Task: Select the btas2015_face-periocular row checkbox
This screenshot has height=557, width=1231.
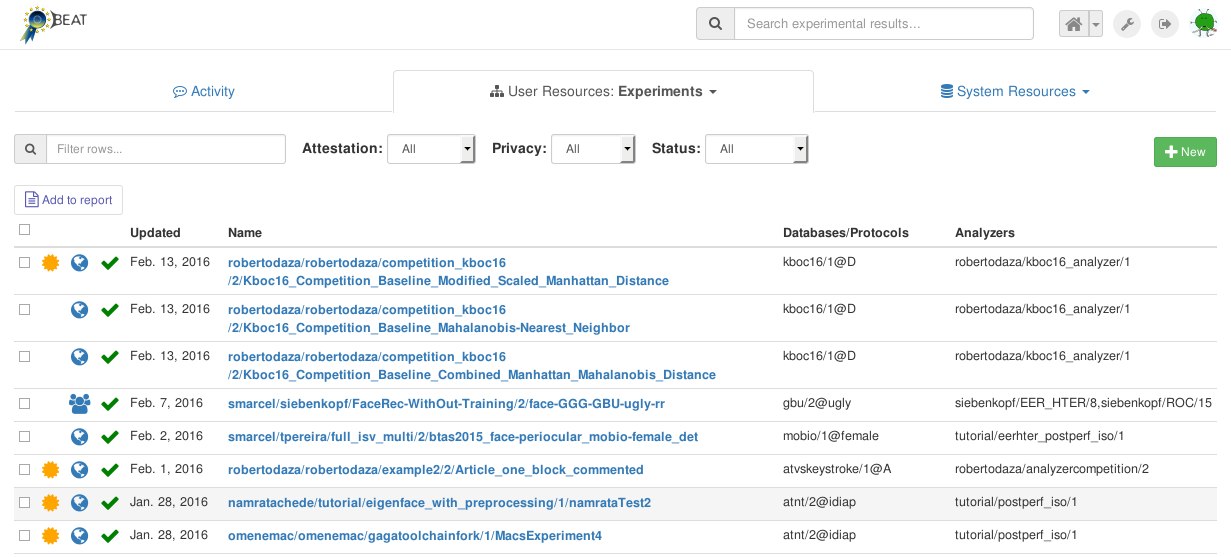Action: click(x=25, y=437)
